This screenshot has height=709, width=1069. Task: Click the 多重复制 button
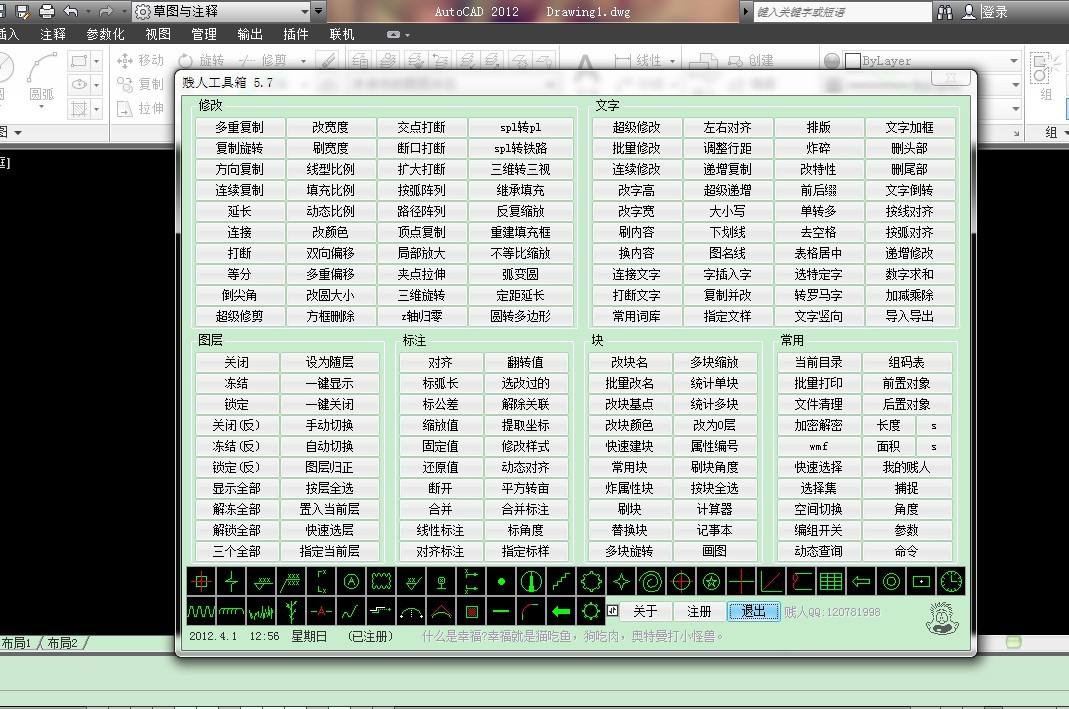tap(239, 127)
